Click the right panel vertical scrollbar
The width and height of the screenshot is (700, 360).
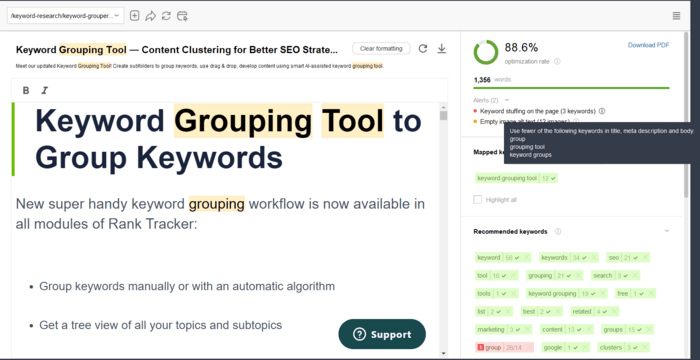(687, 115)
